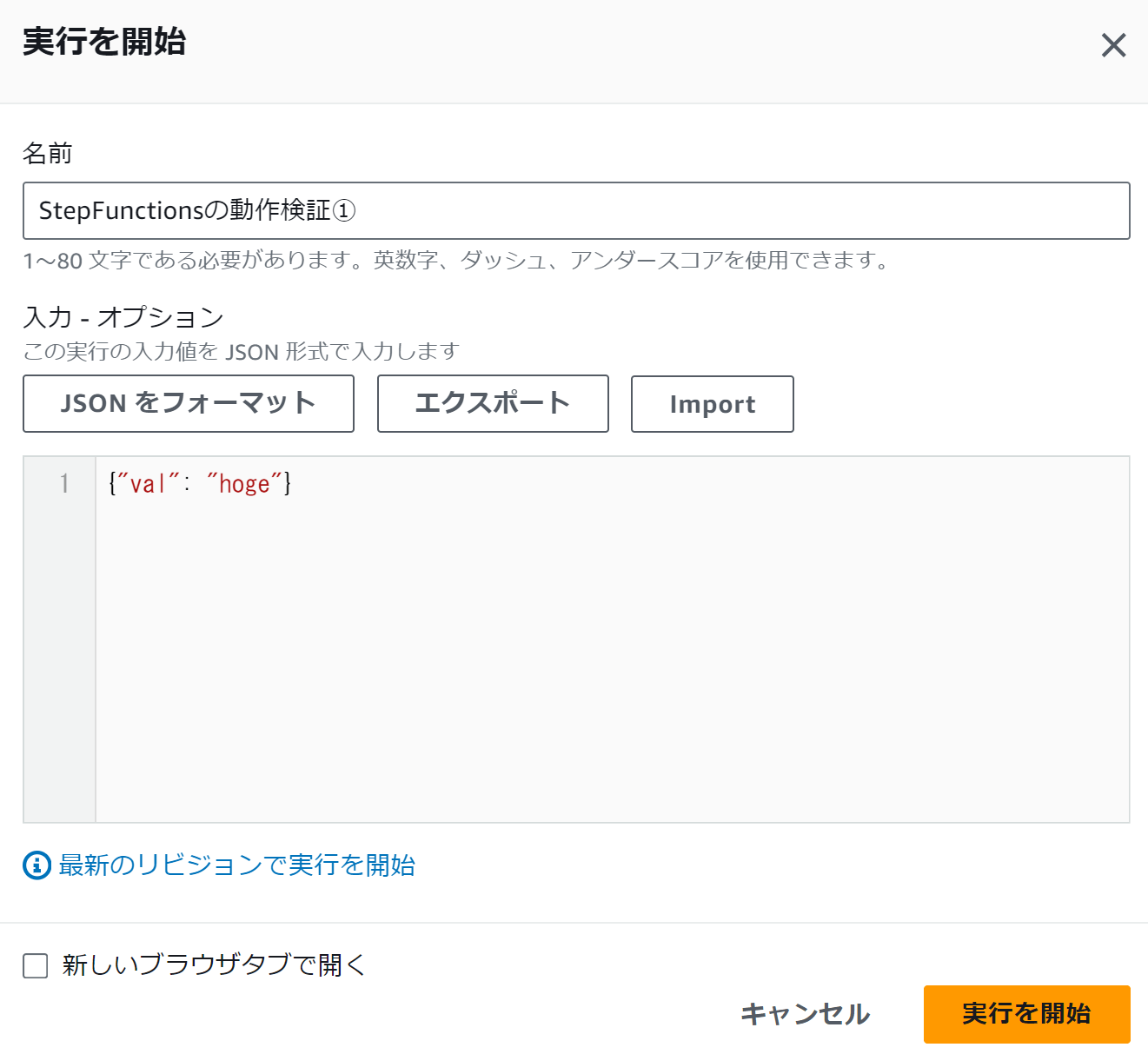The height and width of the screenshot is (1054, 1148).
Task: Enable 新しいブラウザタブで開く checkbox
Action: point(36,965)
